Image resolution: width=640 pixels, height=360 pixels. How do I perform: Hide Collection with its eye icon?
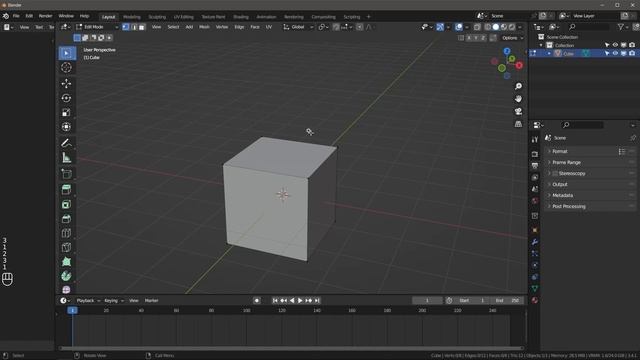[x=615, y=45]
